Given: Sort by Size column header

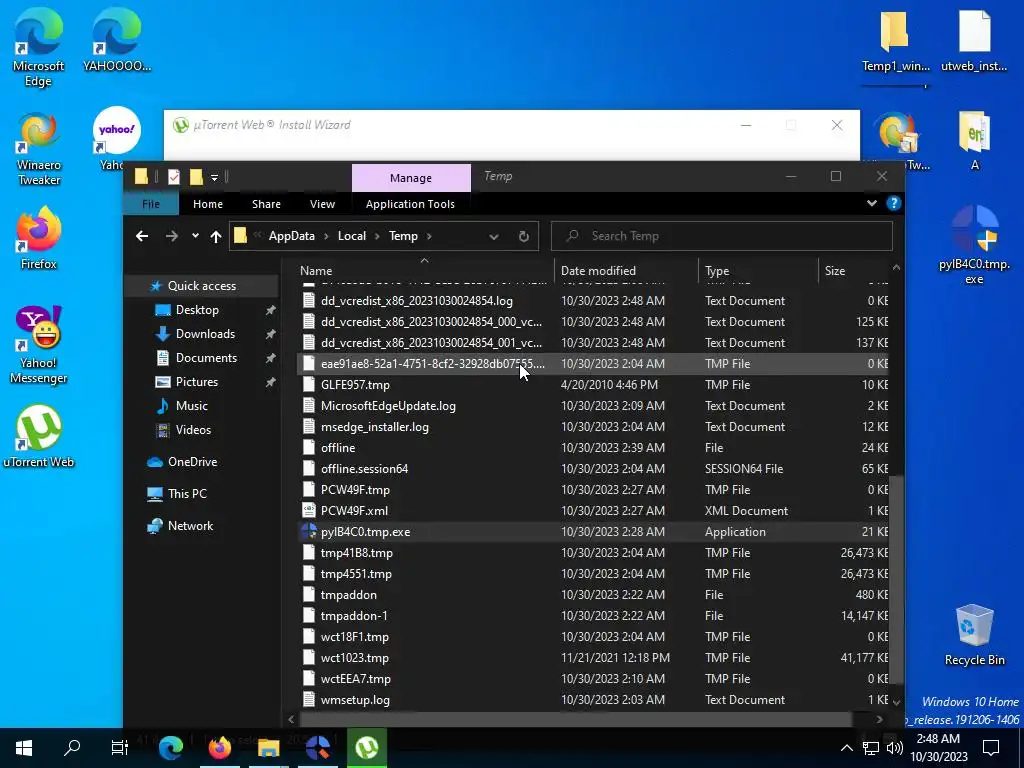Looking at the screenshot, I should [x=854, y=270].
